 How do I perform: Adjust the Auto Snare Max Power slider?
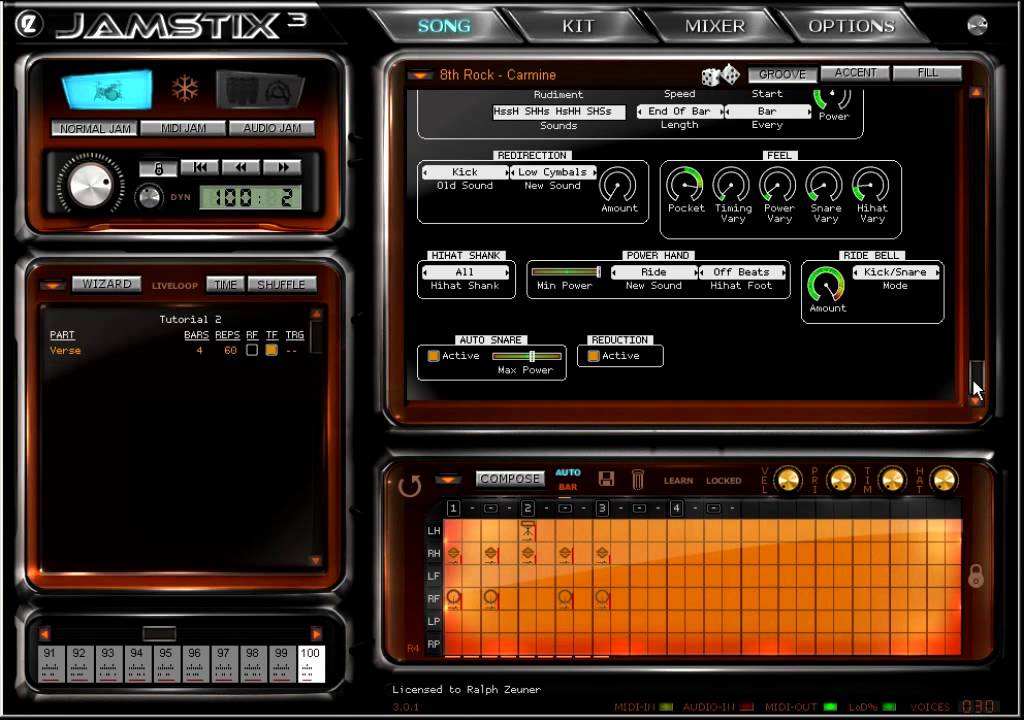[x=527, y=356]
